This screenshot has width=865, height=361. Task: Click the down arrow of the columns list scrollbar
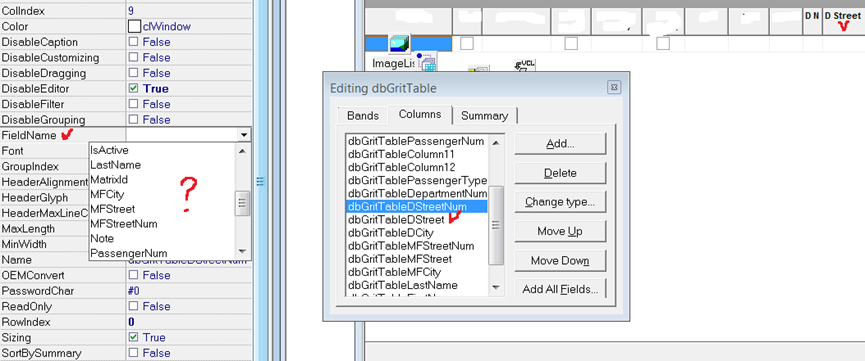(495, 288)
